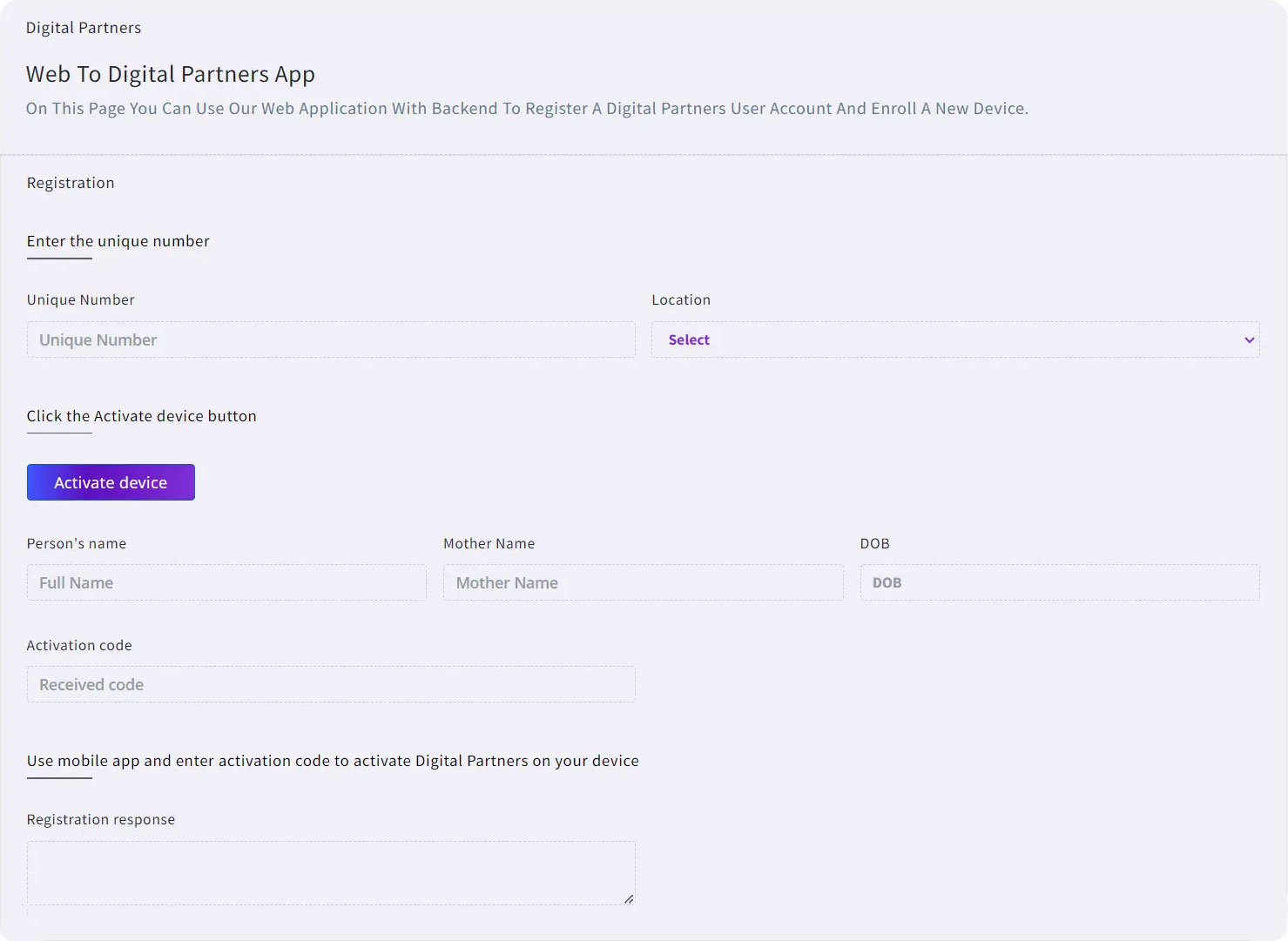This screenshot has height=941, width=1288.
Task: Click the 'Enter the unique number' step heading
Action: (118, 241)
